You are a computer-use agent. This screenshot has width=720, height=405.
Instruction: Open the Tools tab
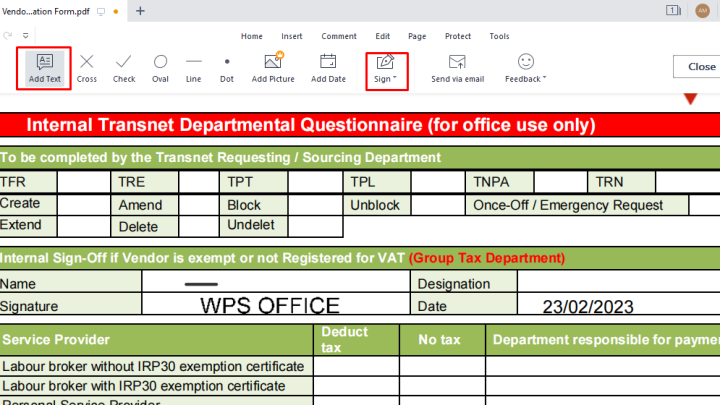click(499, 36)
